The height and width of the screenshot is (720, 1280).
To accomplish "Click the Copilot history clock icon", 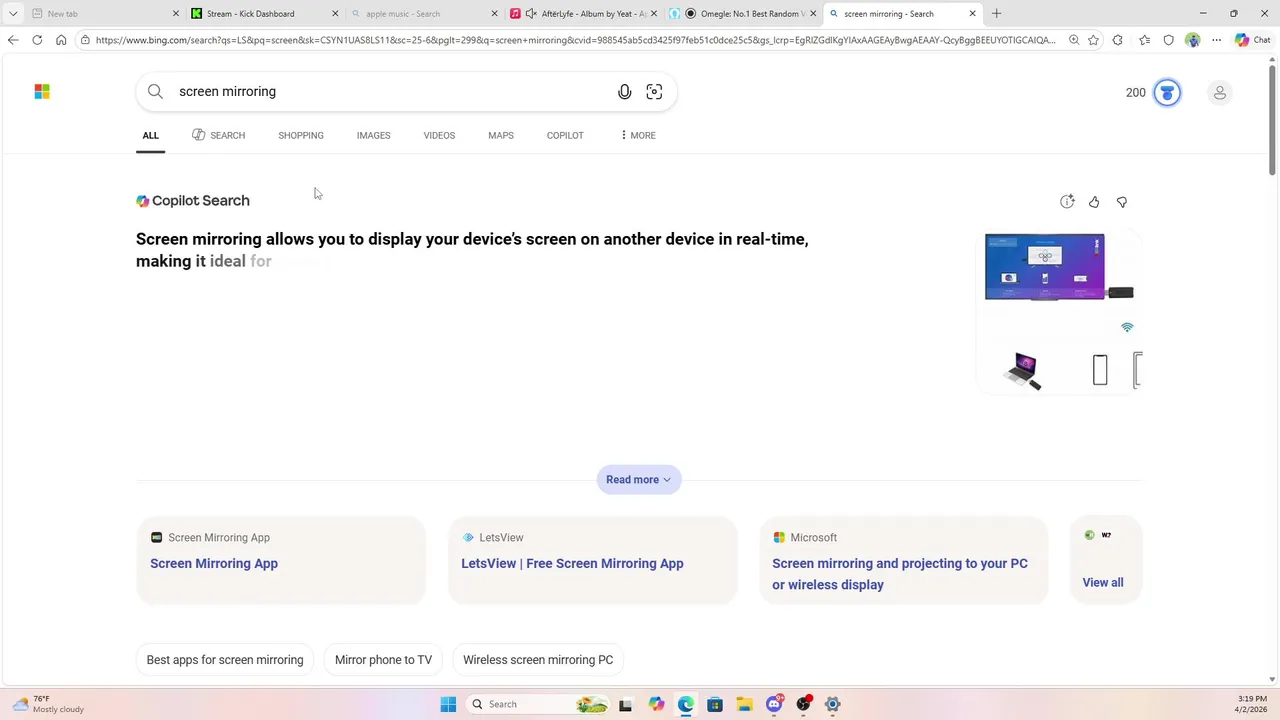I will 1067,201.
